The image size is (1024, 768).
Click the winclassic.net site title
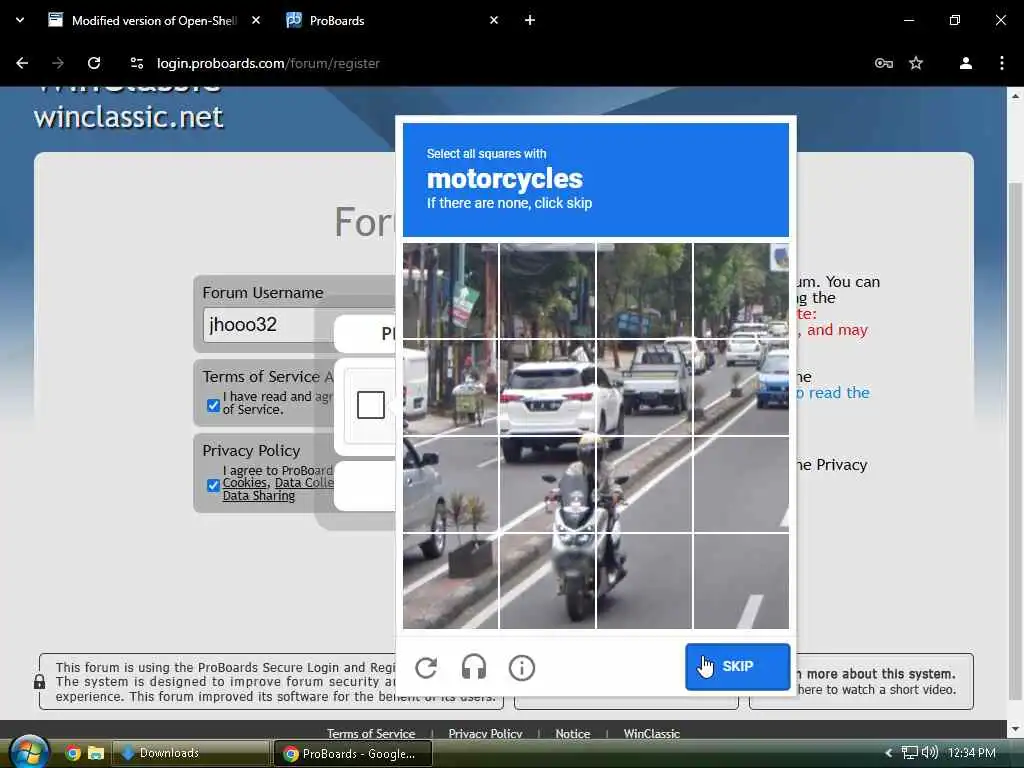(129, 117)
